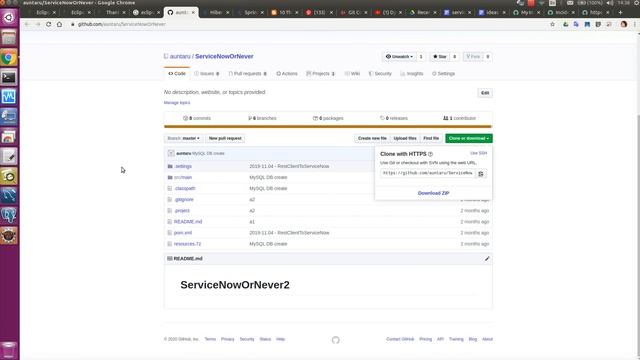This screenshot has width=640, height=360.
Task: Switch to the Insights tab
Action: [x=412, y=73]
